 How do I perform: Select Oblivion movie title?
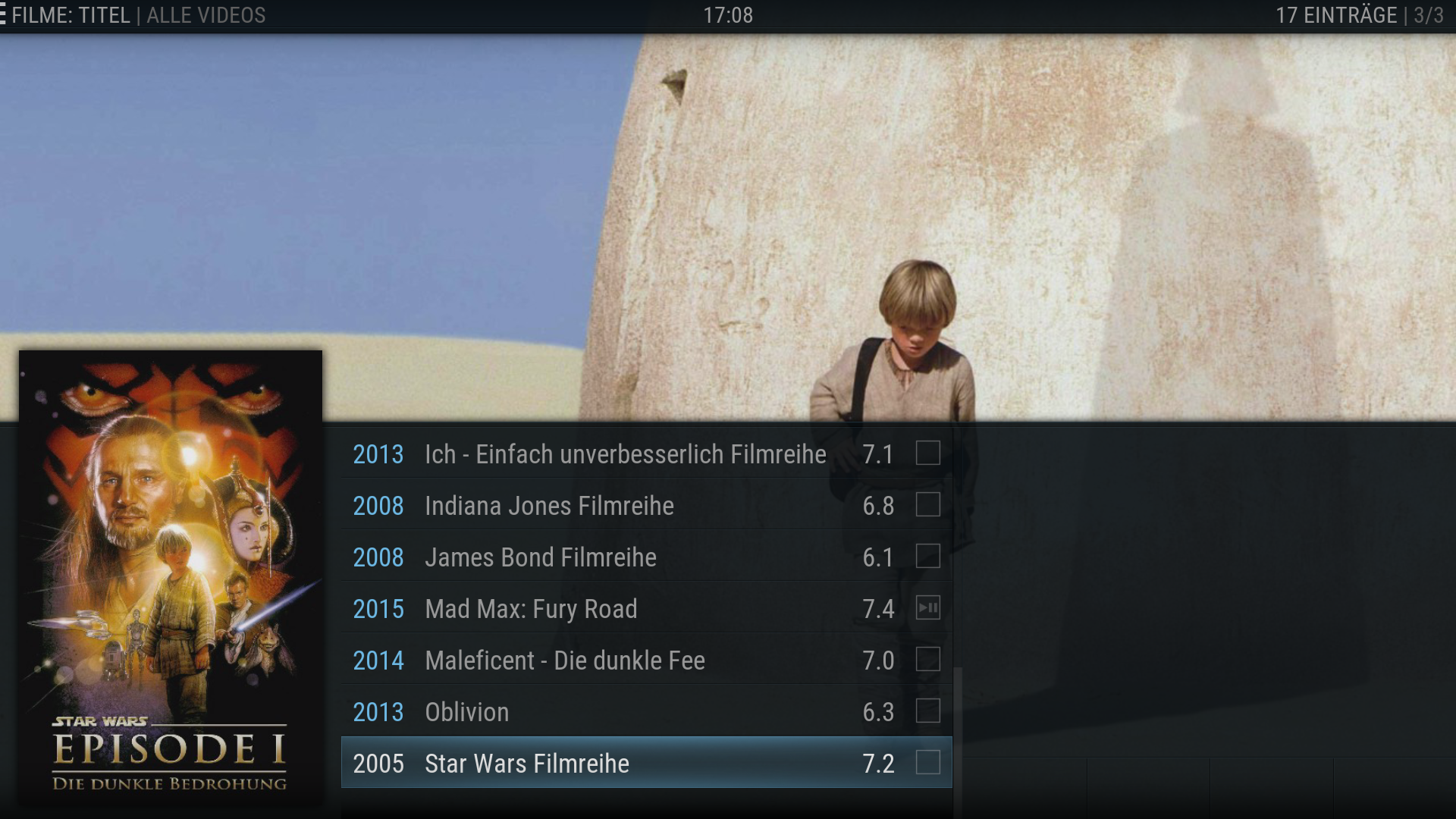(466, 712)
